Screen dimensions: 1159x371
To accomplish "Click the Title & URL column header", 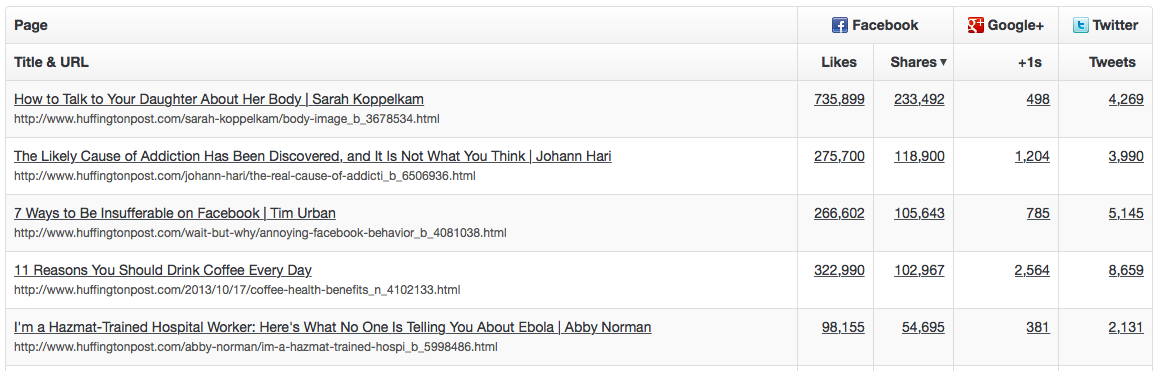I will (x=52, y=62).
